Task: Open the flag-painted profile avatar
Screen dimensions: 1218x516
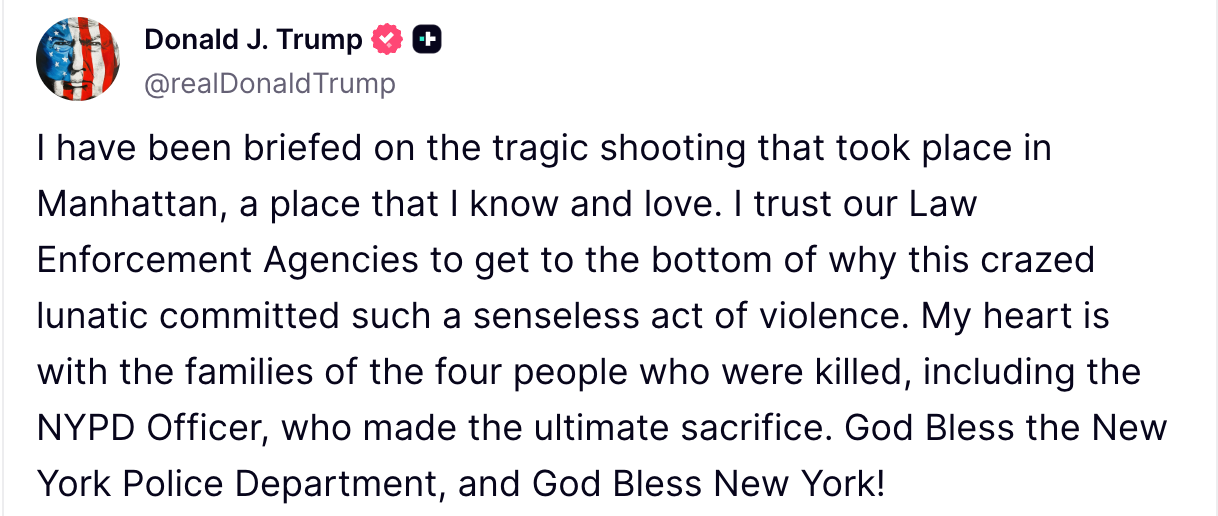Action: click(x=78, y=59)
